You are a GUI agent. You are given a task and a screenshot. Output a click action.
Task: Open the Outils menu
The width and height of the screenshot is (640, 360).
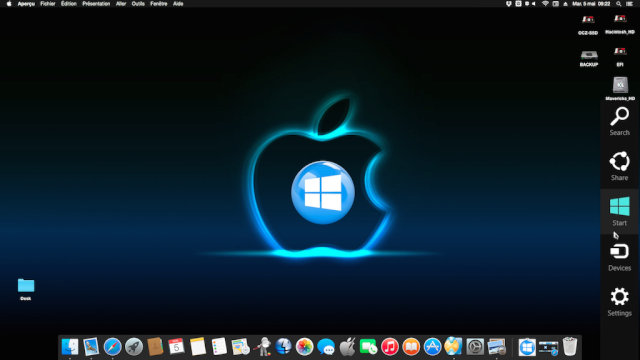coord(138,4)
